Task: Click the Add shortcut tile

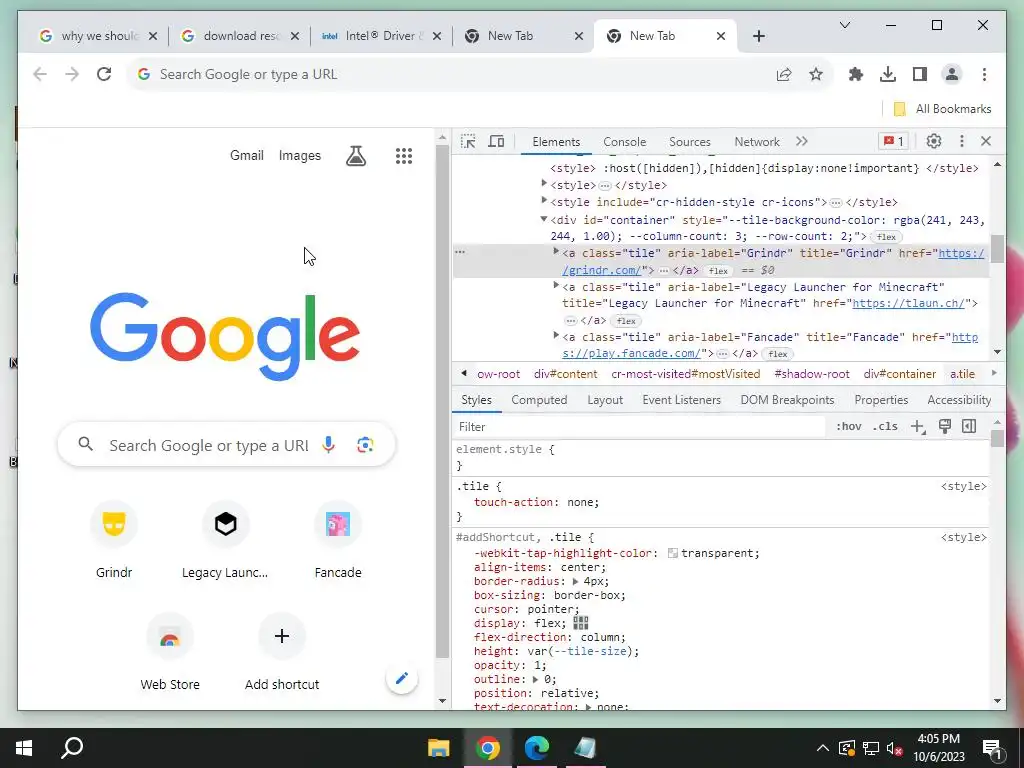Action: coord(281,652)
